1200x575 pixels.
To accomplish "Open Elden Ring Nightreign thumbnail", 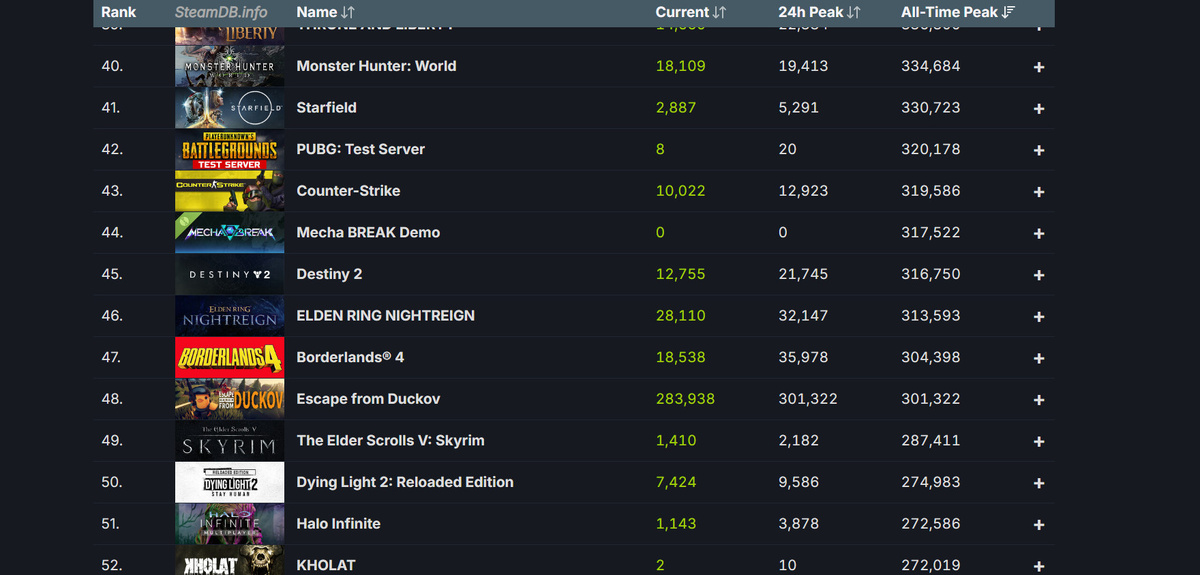I will pos(230,316).
